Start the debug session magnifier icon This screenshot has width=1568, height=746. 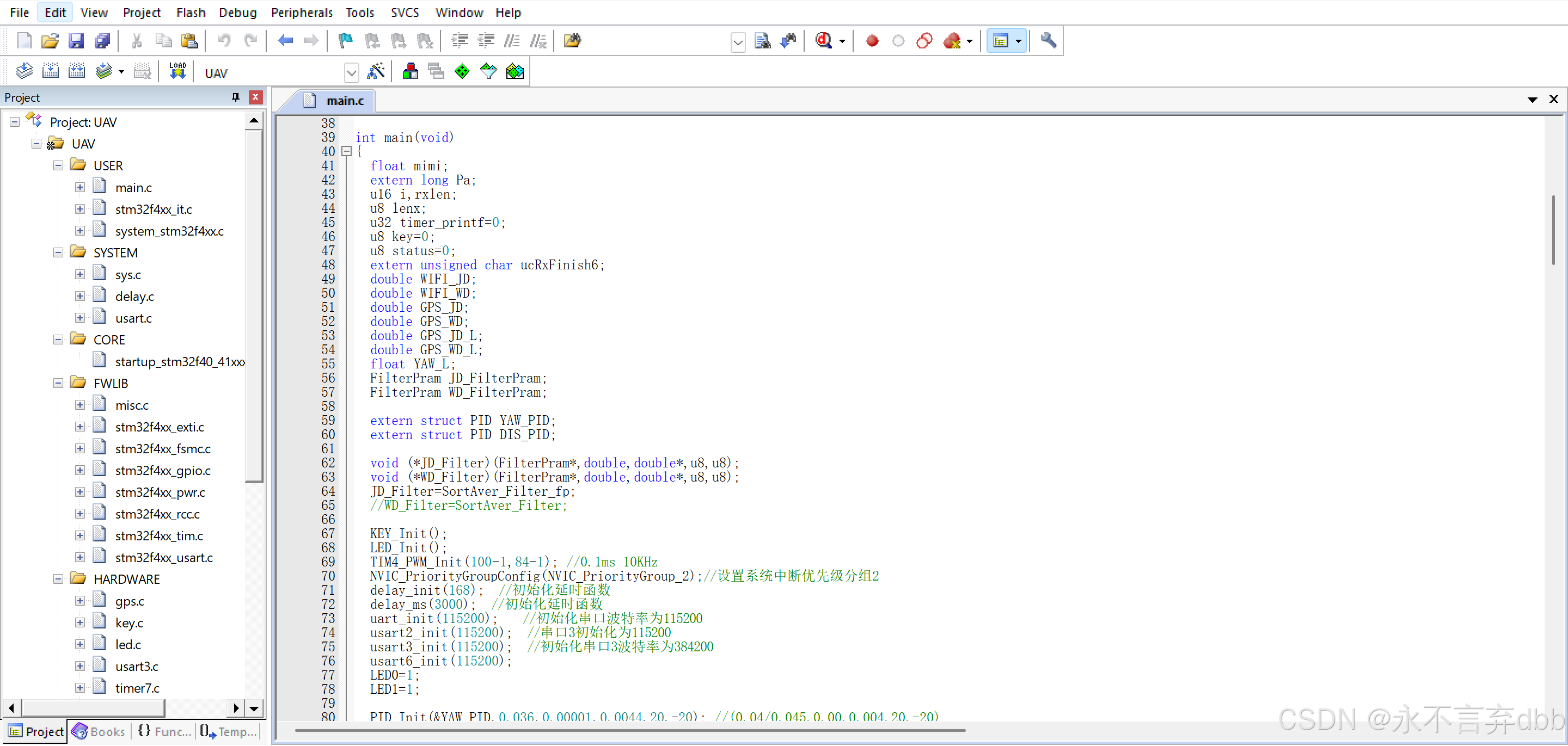[x=823, y=41]
